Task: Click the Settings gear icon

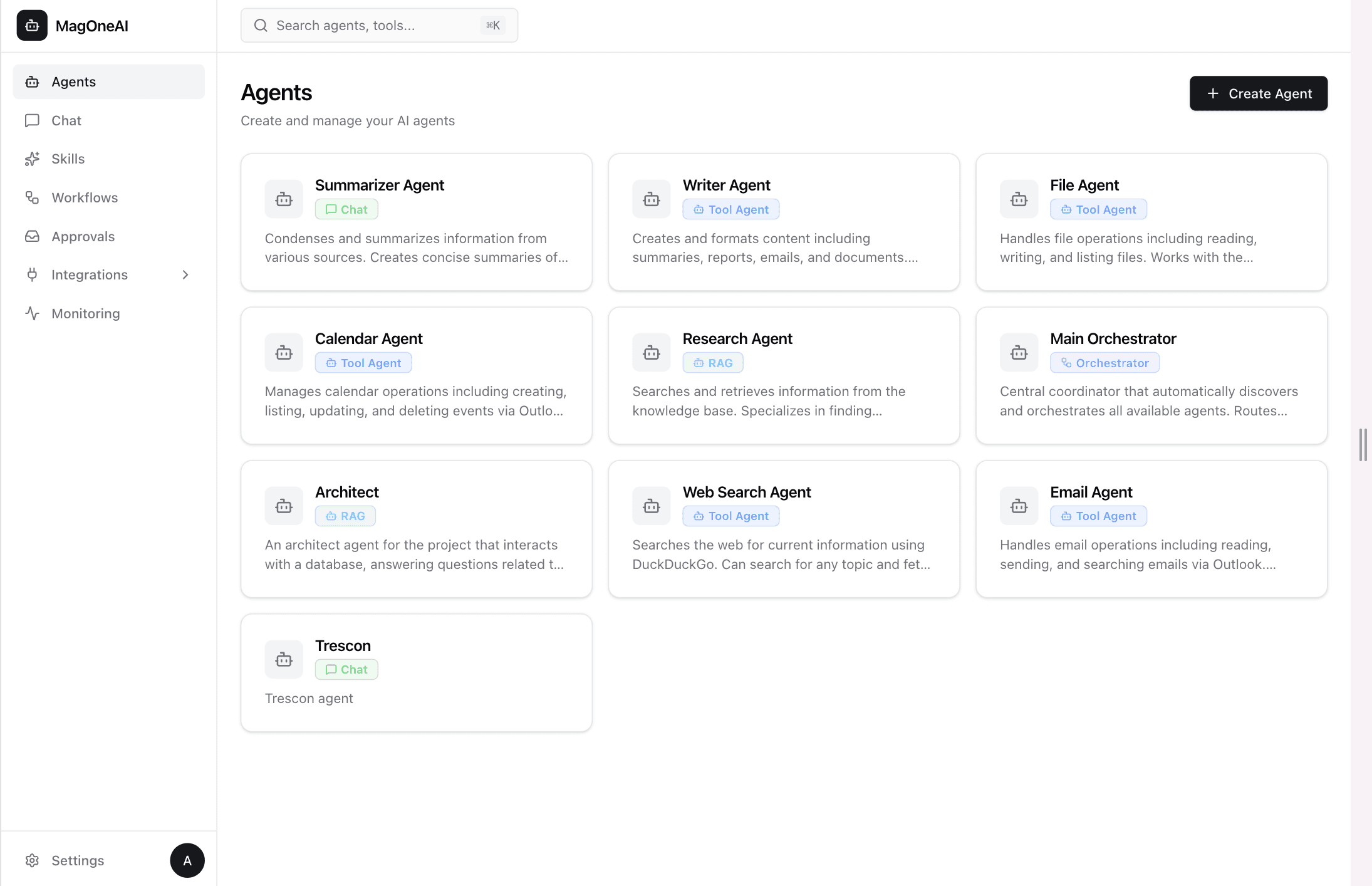Action: [x=33, y=860]
